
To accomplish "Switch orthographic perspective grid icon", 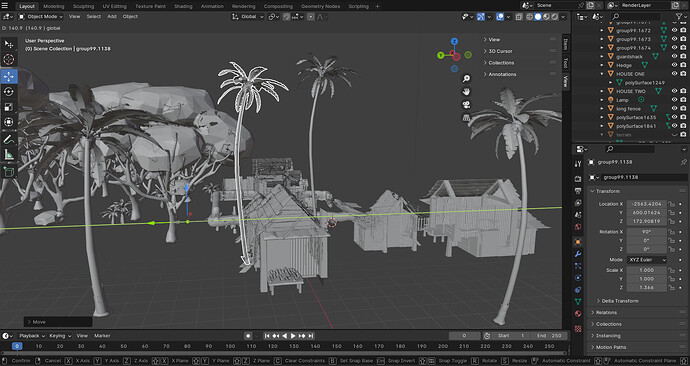I will (466, 117).
